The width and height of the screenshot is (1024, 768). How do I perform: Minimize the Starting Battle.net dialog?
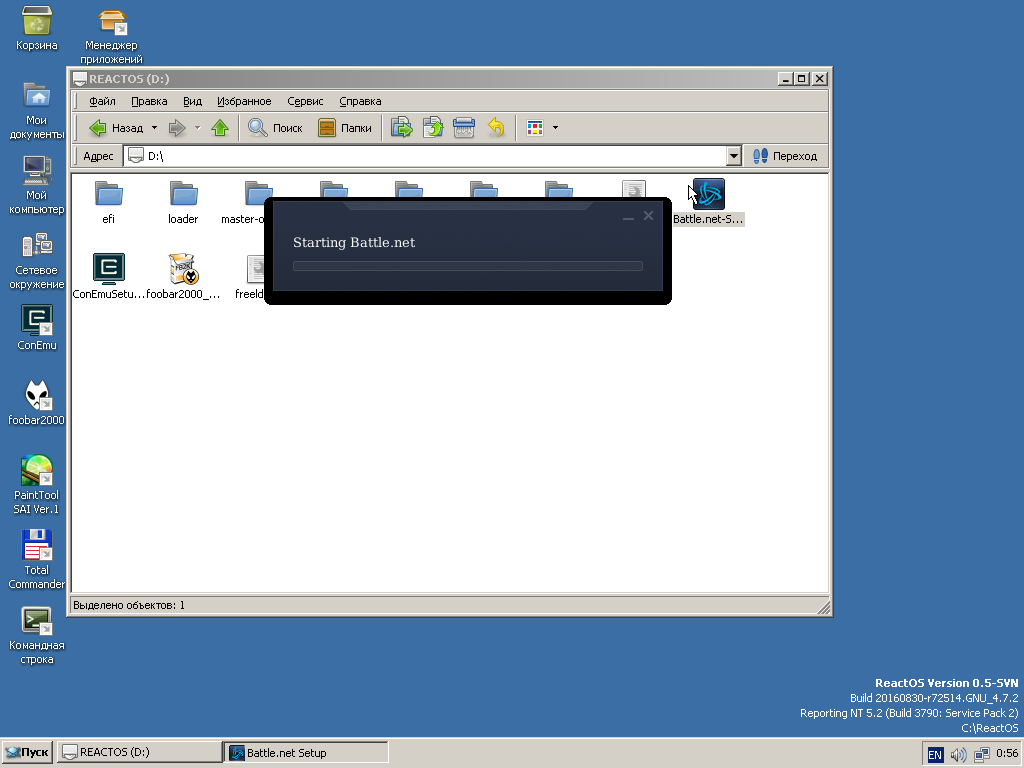(x=628, y=216)
